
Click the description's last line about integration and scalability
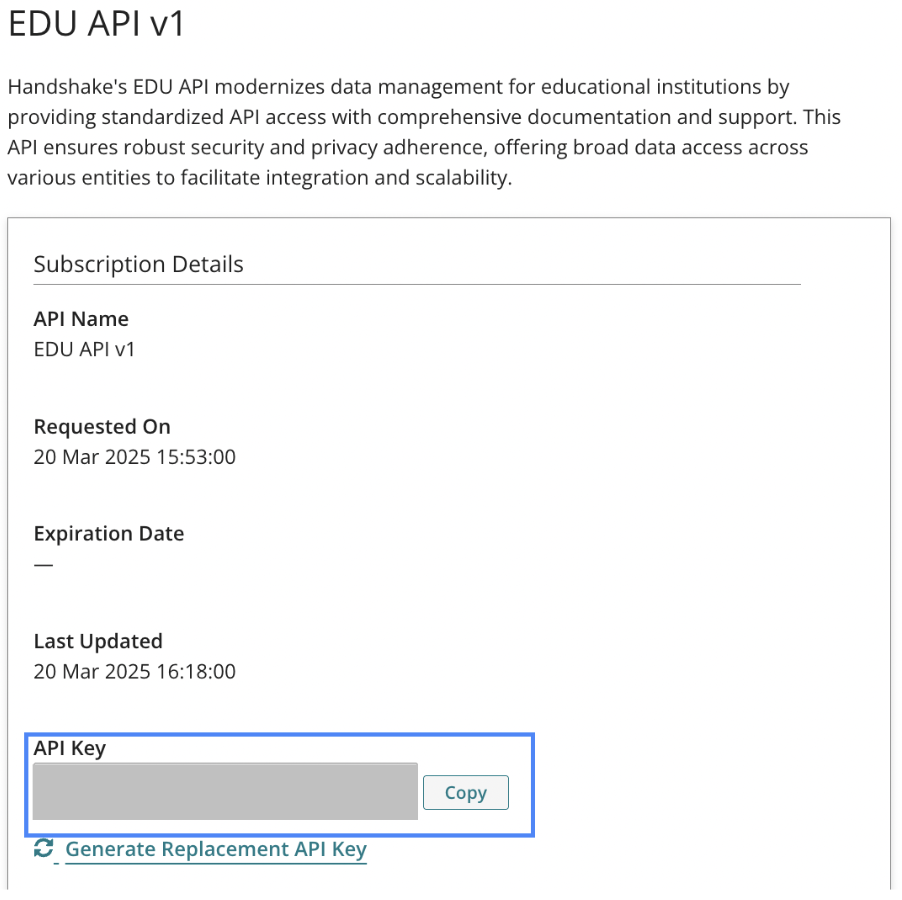click(x=259, y=179)
